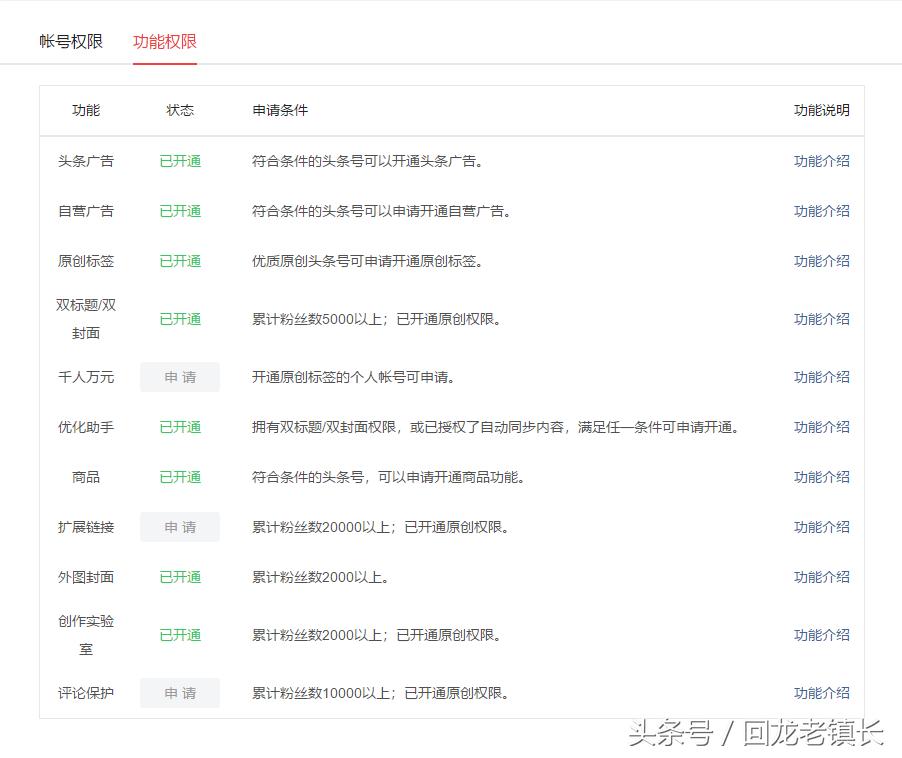View 功能介绍 for 外图封面
Image resolution: width=902 pixels, height=758 pixels.
pyautogui.click(x=821, y=577)
